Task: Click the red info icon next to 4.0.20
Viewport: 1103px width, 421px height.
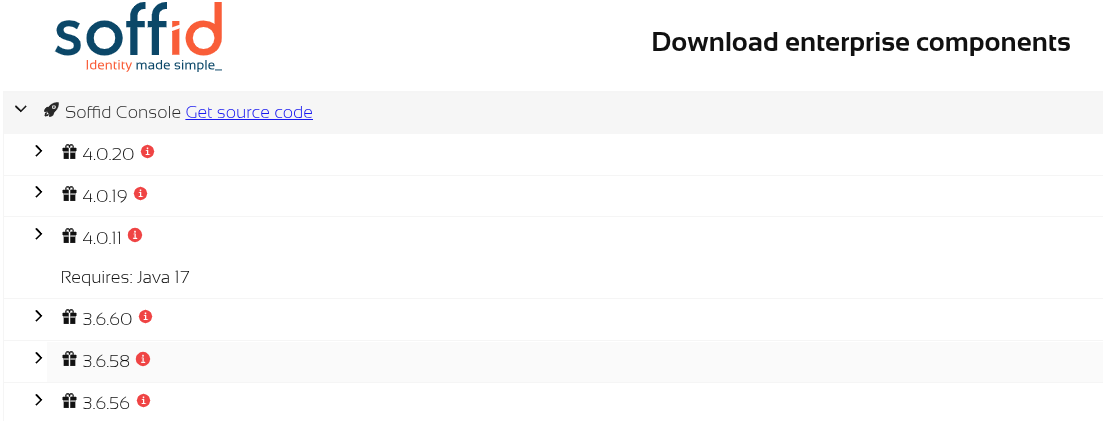Action: (148, 152)
